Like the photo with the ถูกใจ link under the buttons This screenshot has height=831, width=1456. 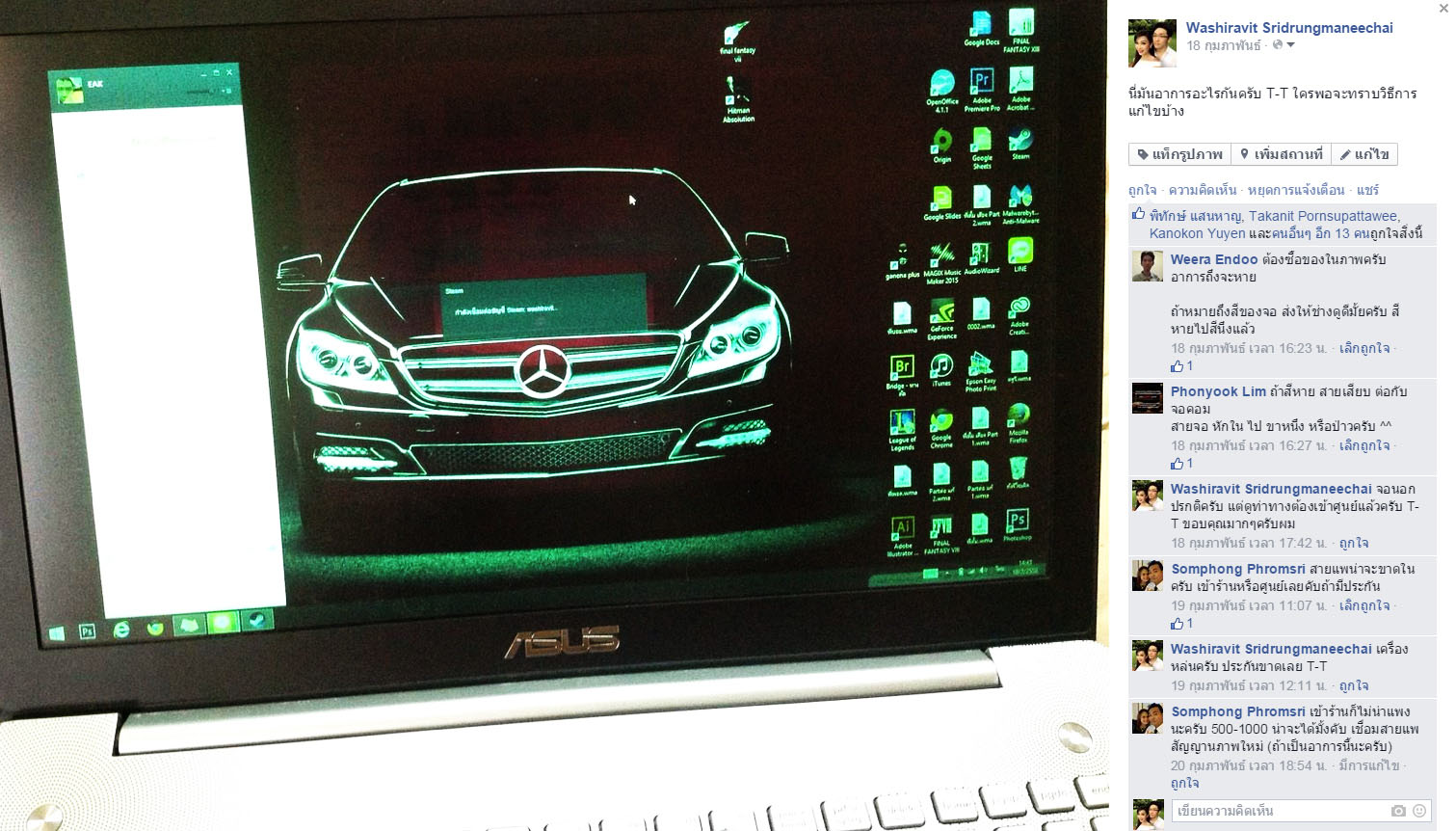coord(1143,190)
